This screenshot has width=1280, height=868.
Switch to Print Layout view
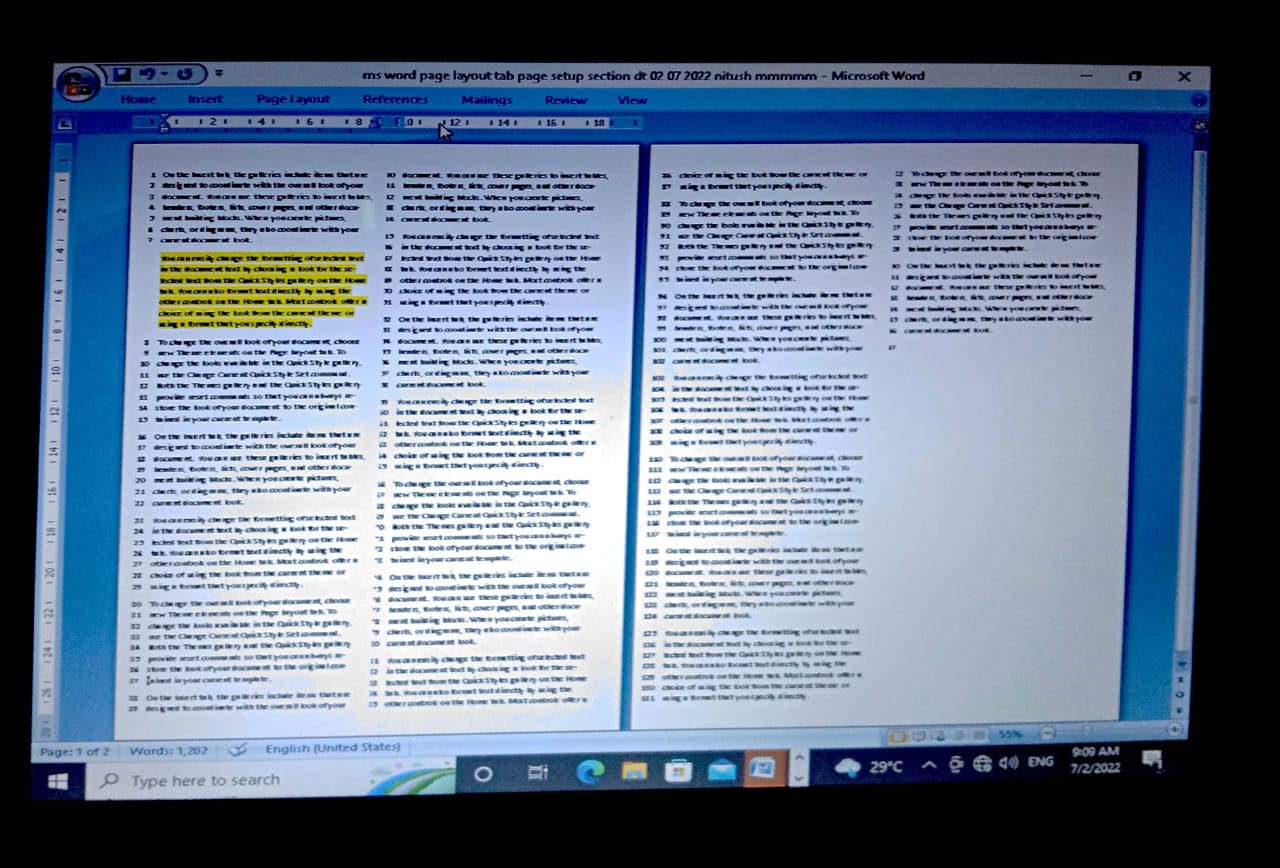click(898, 736)
